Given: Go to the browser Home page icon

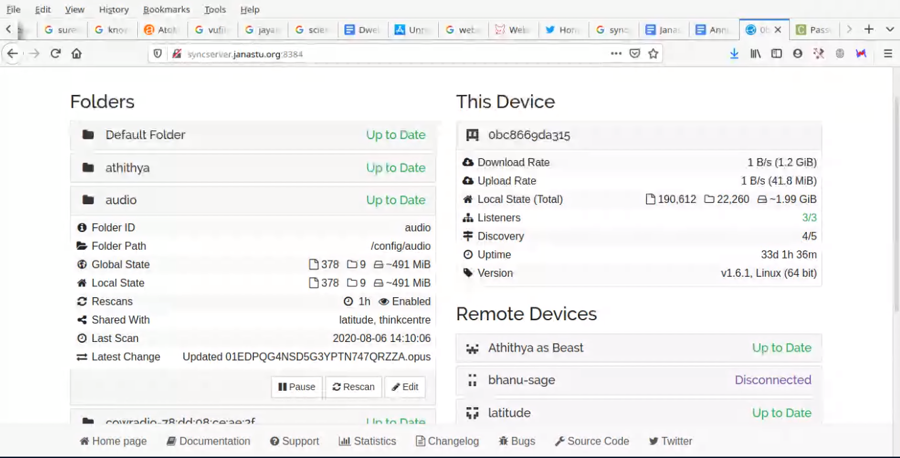Looking at the screenshot, I should (77, 53).
